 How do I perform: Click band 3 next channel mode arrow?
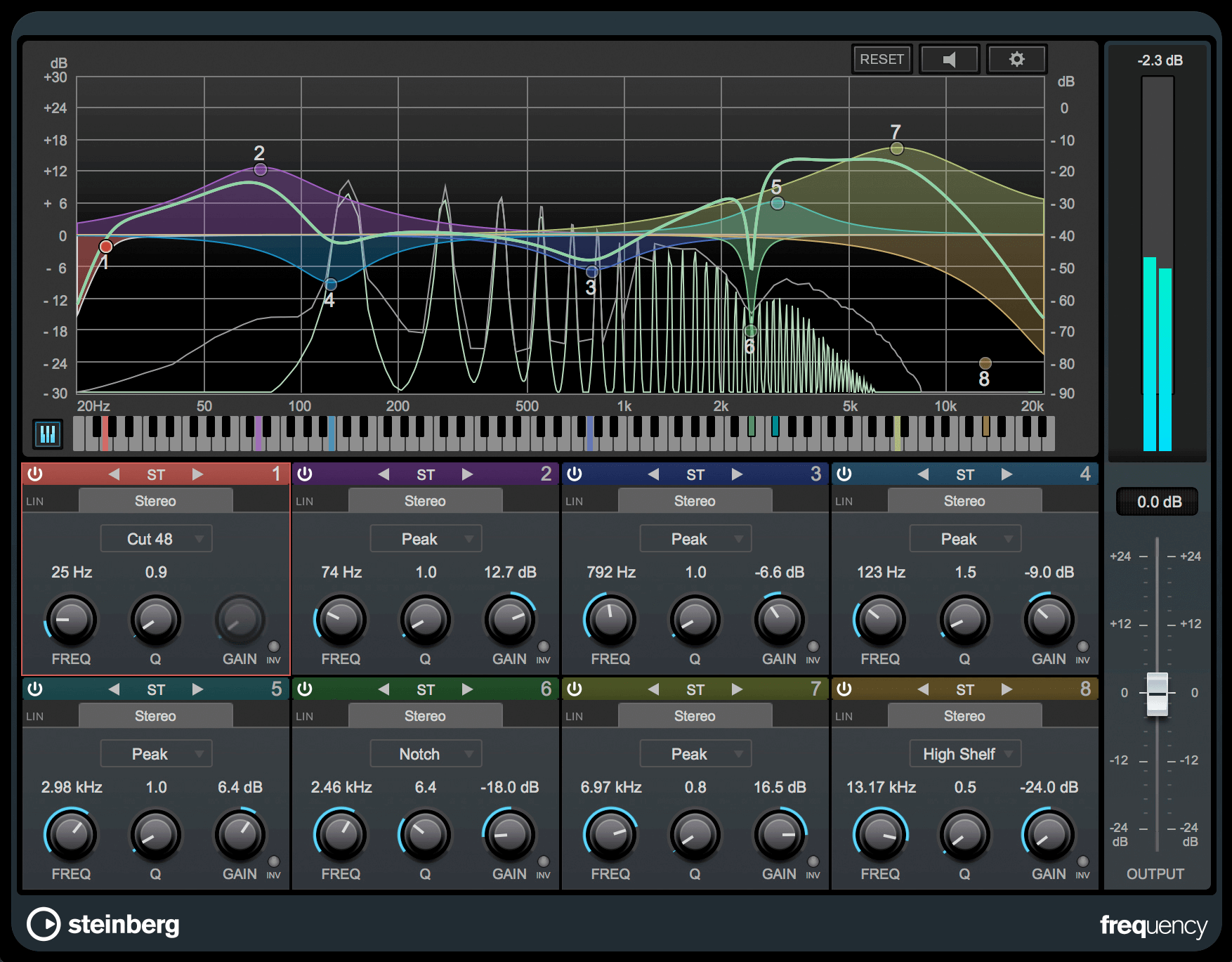[738, 474]
